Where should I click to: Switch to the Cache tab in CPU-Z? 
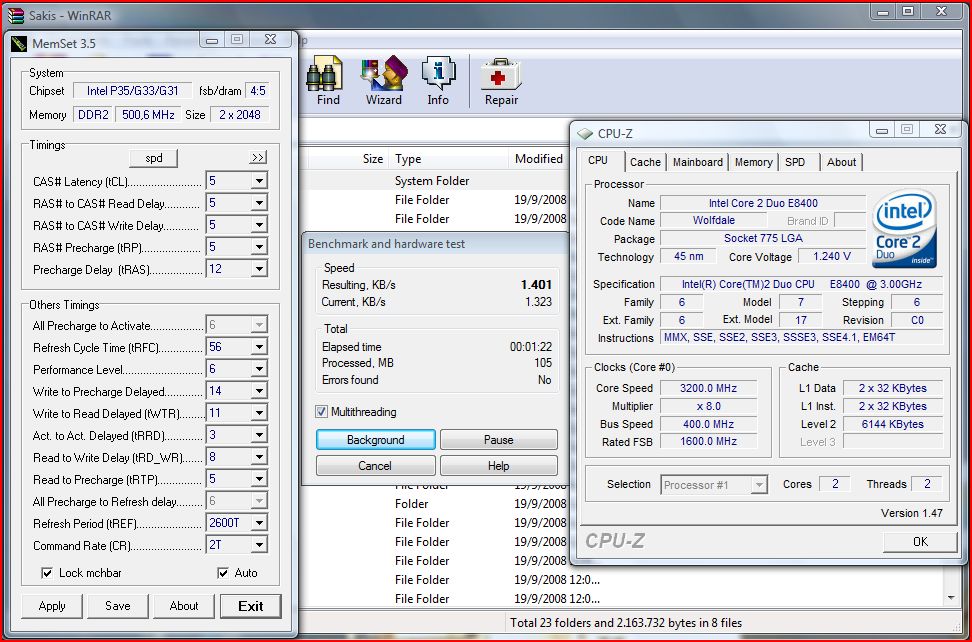coord(645,162)
